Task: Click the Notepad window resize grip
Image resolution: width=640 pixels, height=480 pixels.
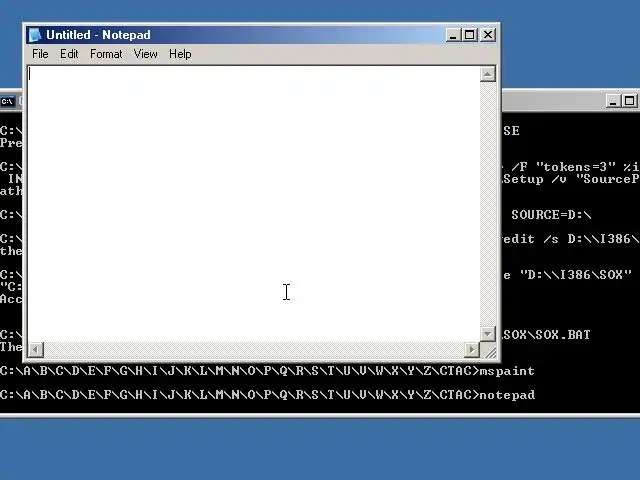Action: pyautogui.click(x=489, y=350)
